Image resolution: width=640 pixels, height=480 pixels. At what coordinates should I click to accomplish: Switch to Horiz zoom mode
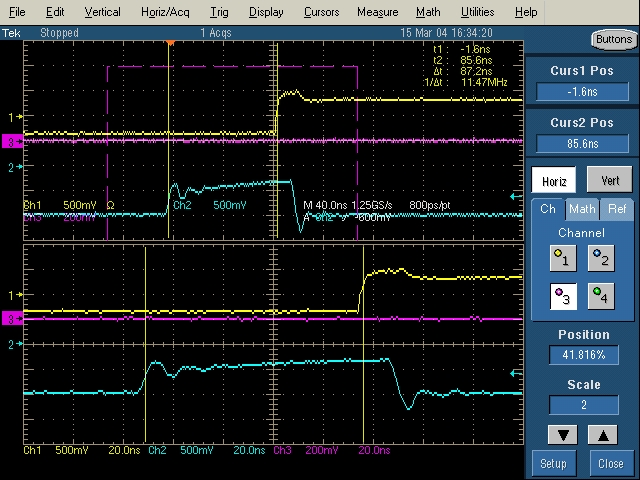pos(554,180)
